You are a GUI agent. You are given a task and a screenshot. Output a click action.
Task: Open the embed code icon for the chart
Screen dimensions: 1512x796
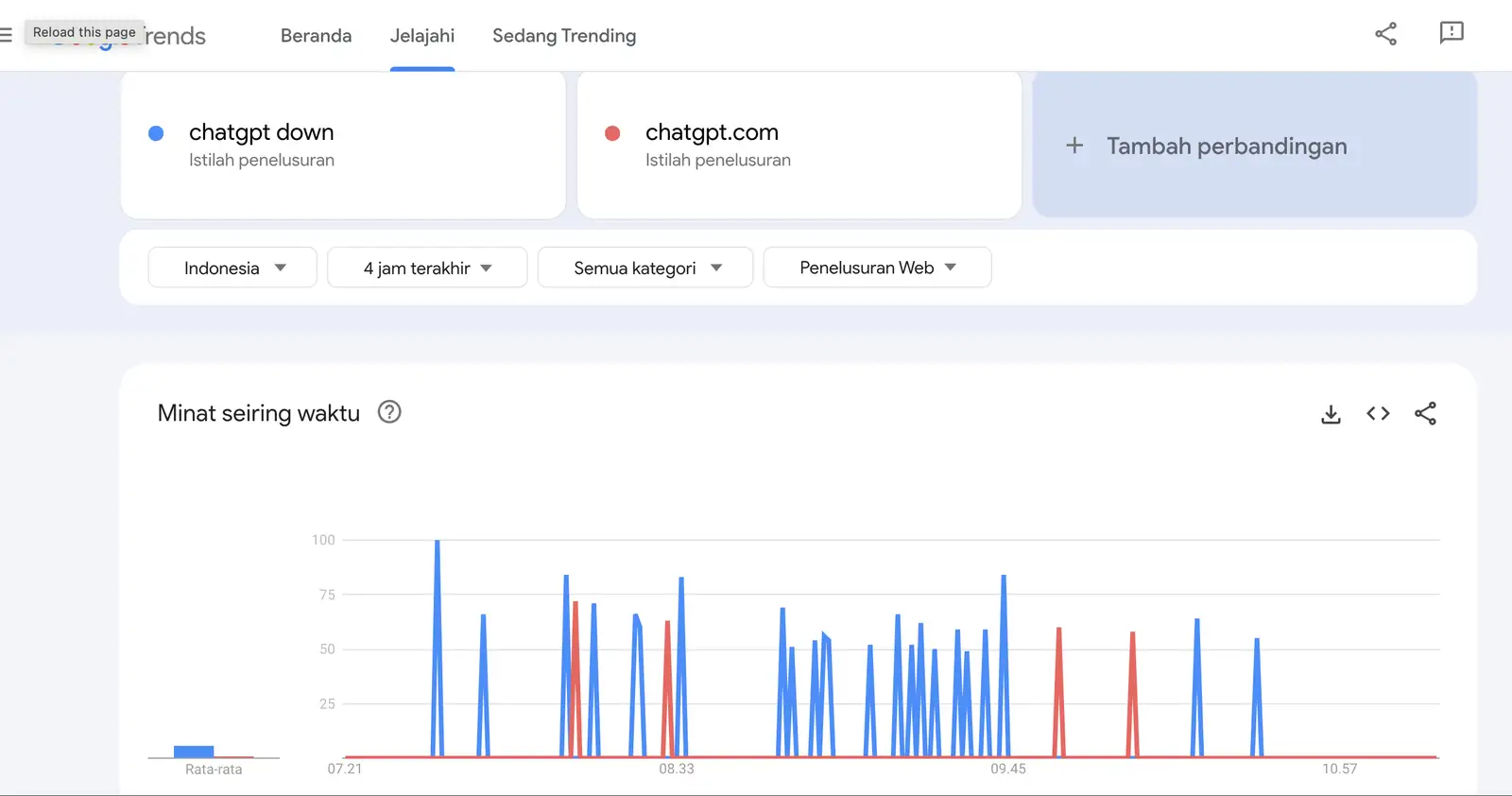click(x=1378, y=413)
